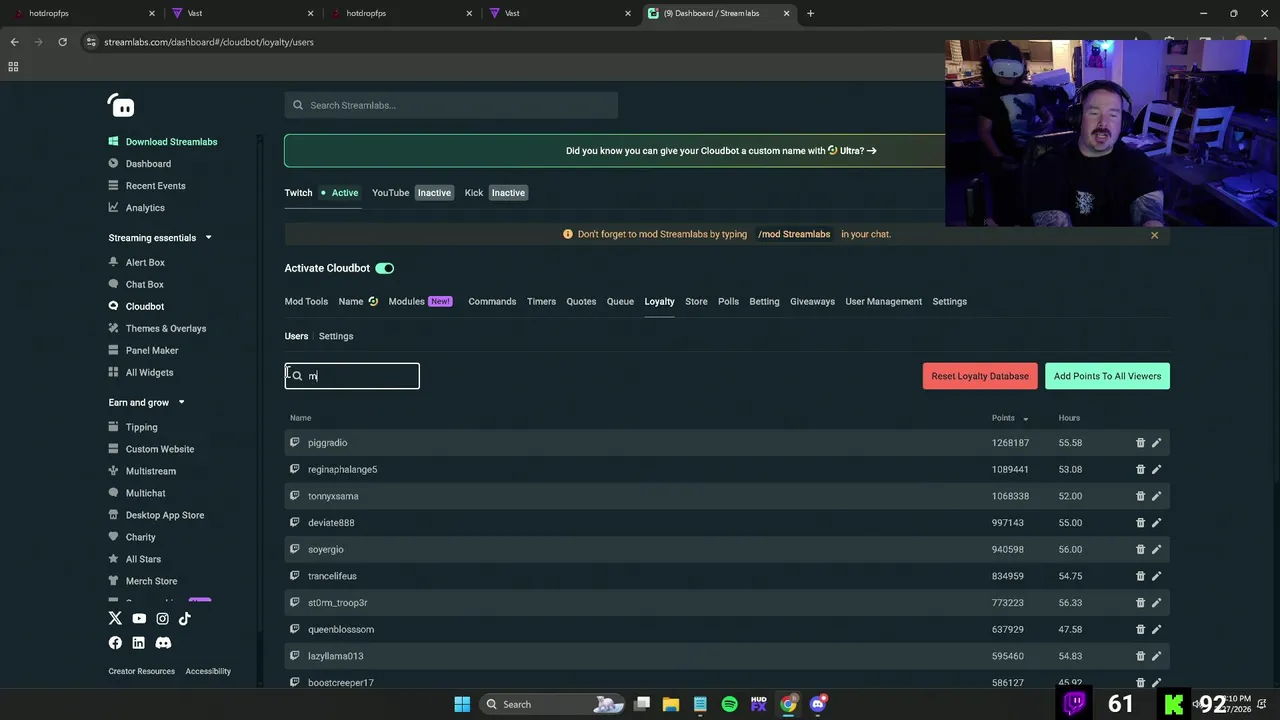
Task: Click Add Points To All Viewers
Action: [1107, 376]
